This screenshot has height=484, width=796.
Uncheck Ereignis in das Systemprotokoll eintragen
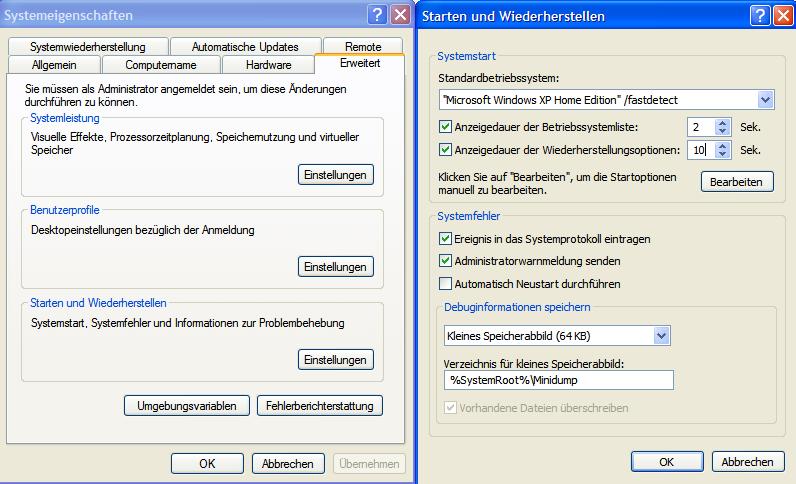point(445,238)
